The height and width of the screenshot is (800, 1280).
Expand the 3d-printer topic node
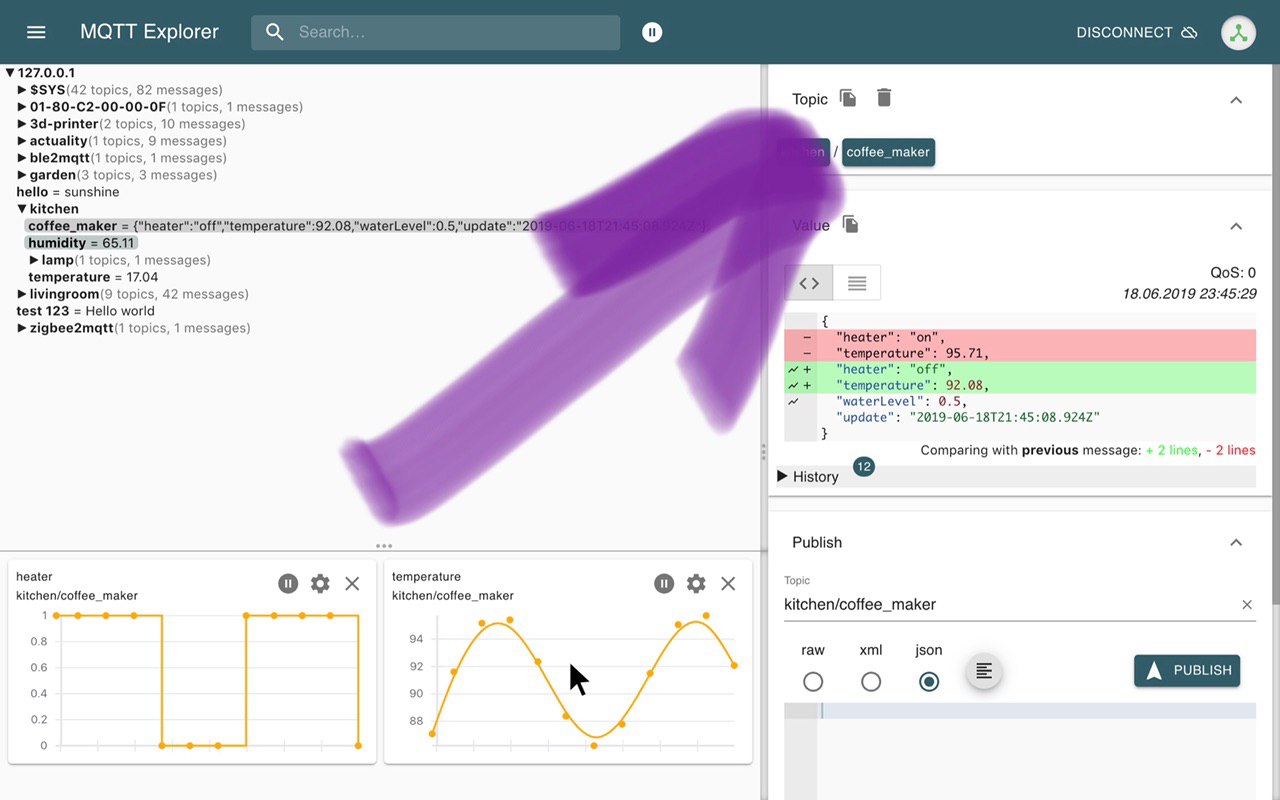[x=22, y=124]
